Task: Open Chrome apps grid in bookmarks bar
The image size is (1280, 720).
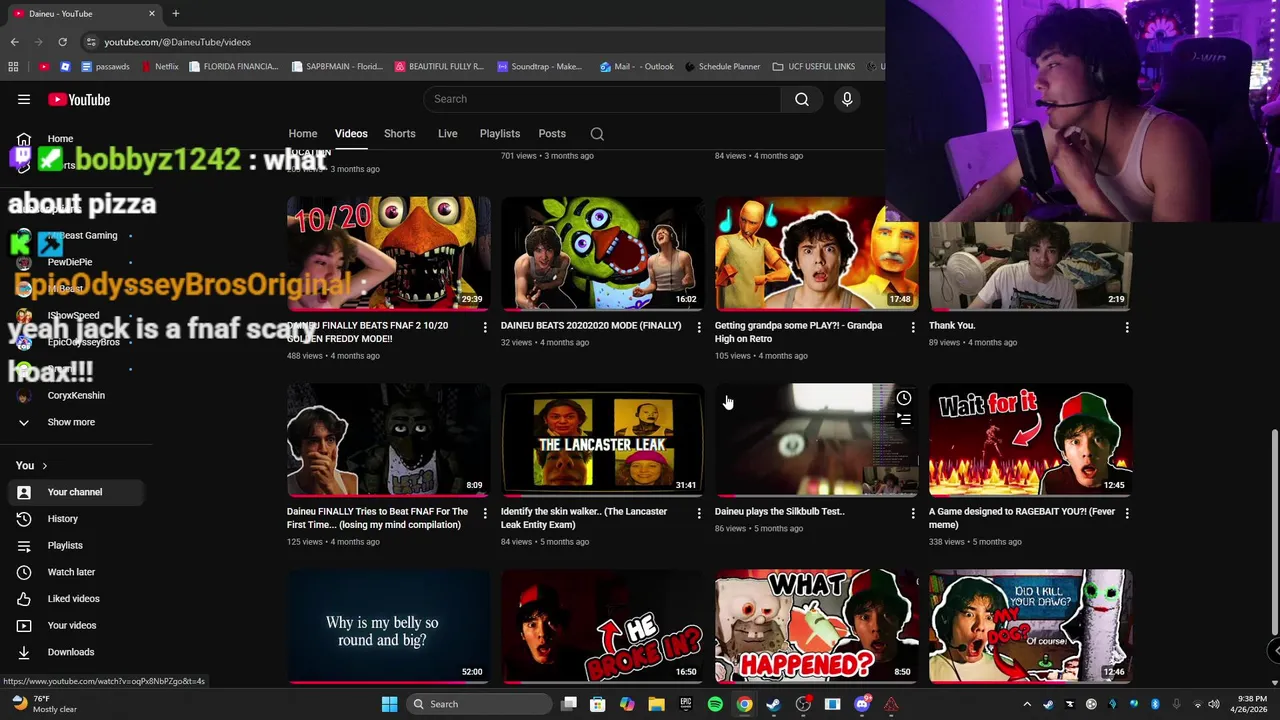Action: coord(13,67)
